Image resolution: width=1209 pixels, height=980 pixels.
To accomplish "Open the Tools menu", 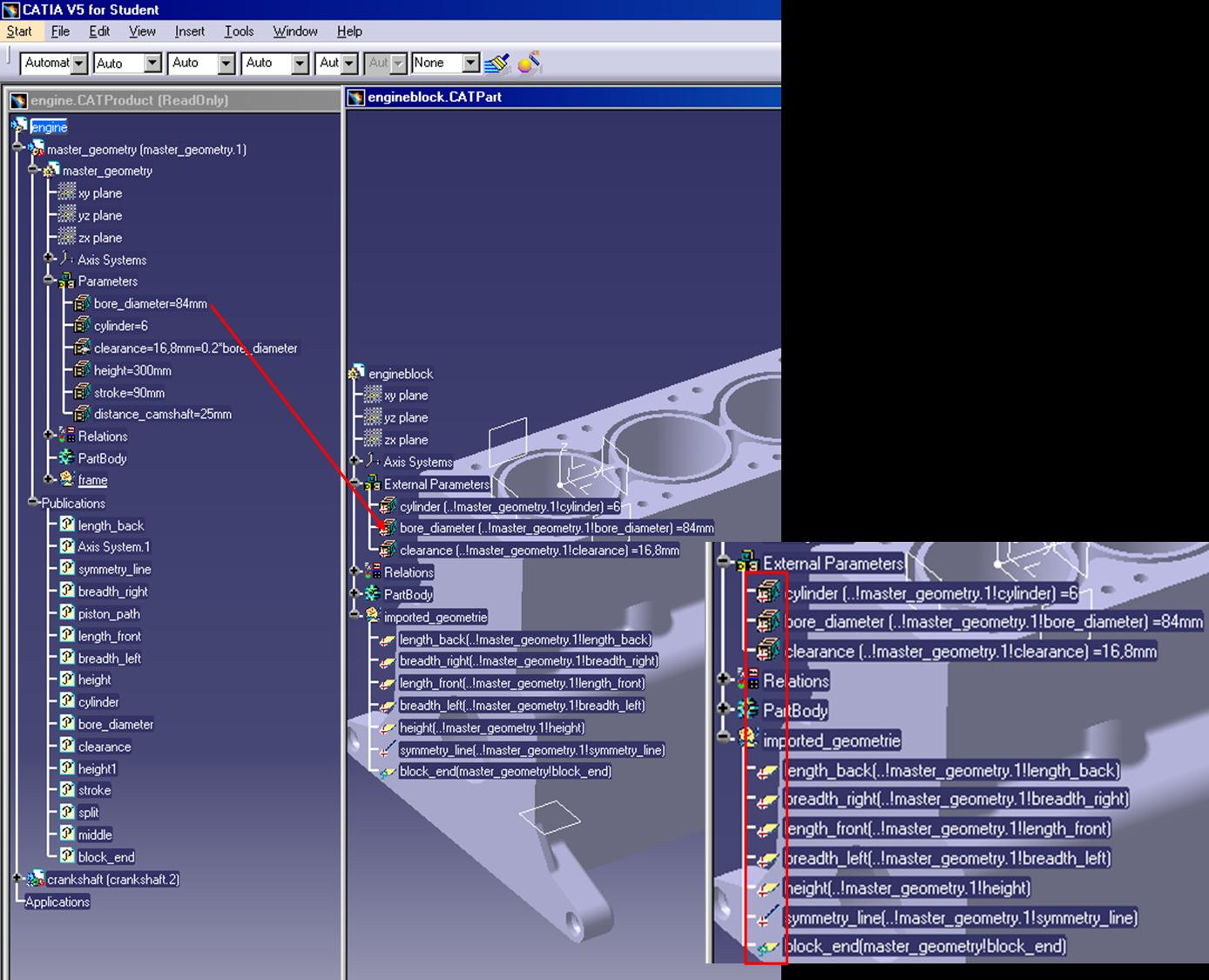I will [239, 31].
